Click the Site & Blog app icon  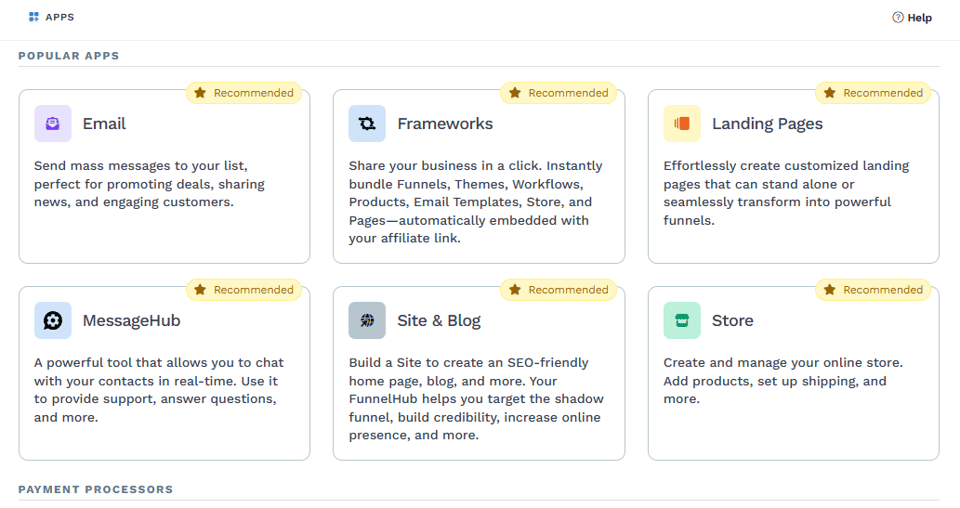pyautogui.click(x=367, y=321)
